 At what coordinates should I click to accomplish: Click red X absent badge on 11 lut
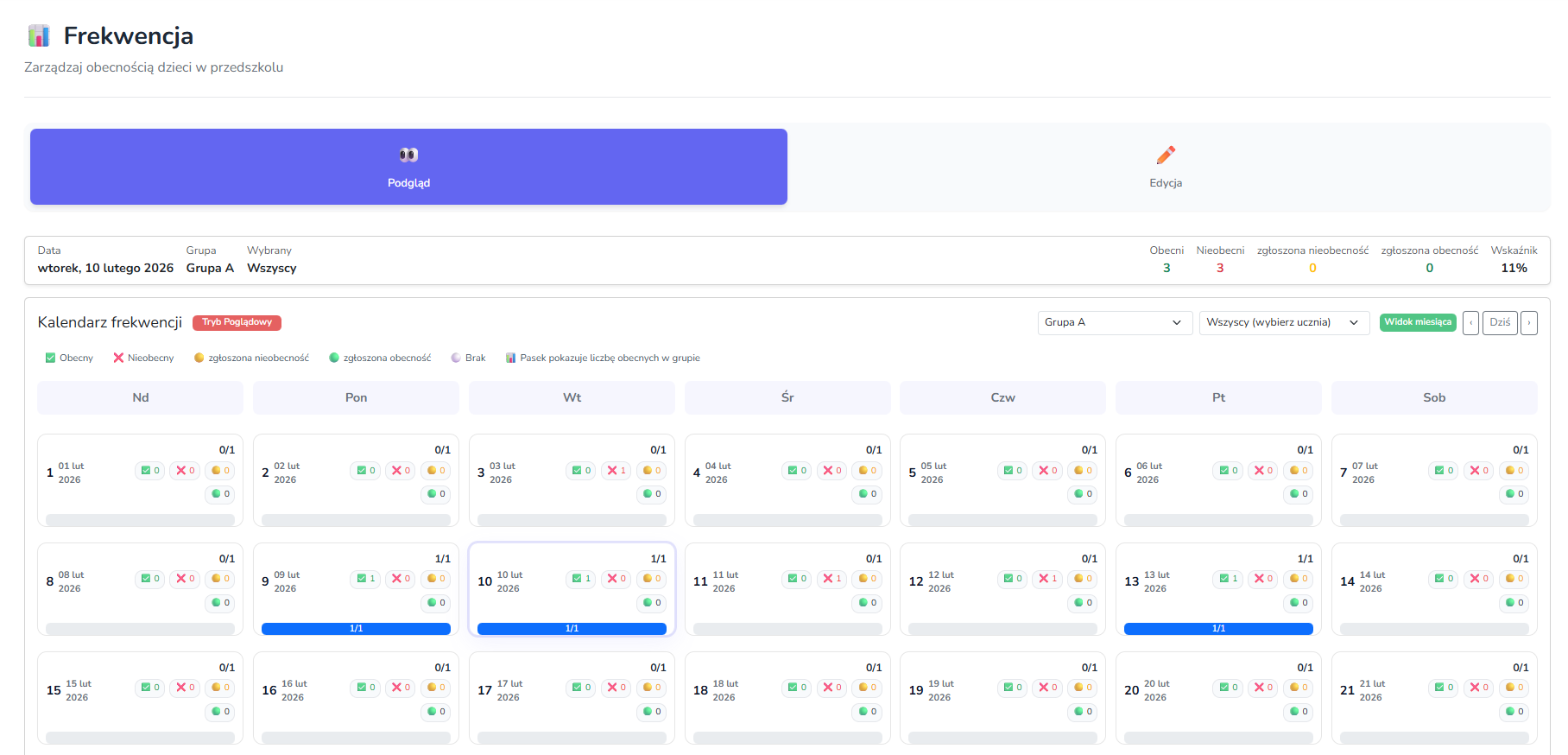click(x=831, y=579)
